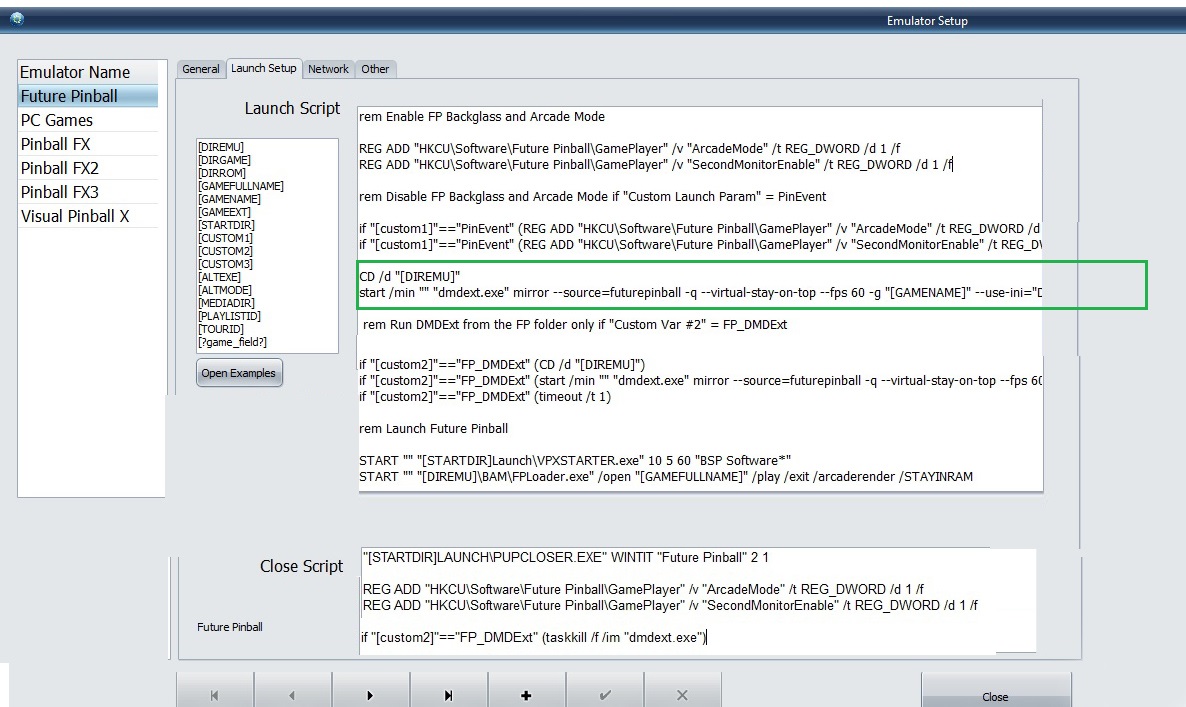
Task: Pick [CUSTOM1] variable from list
Action: pos(225,238)
